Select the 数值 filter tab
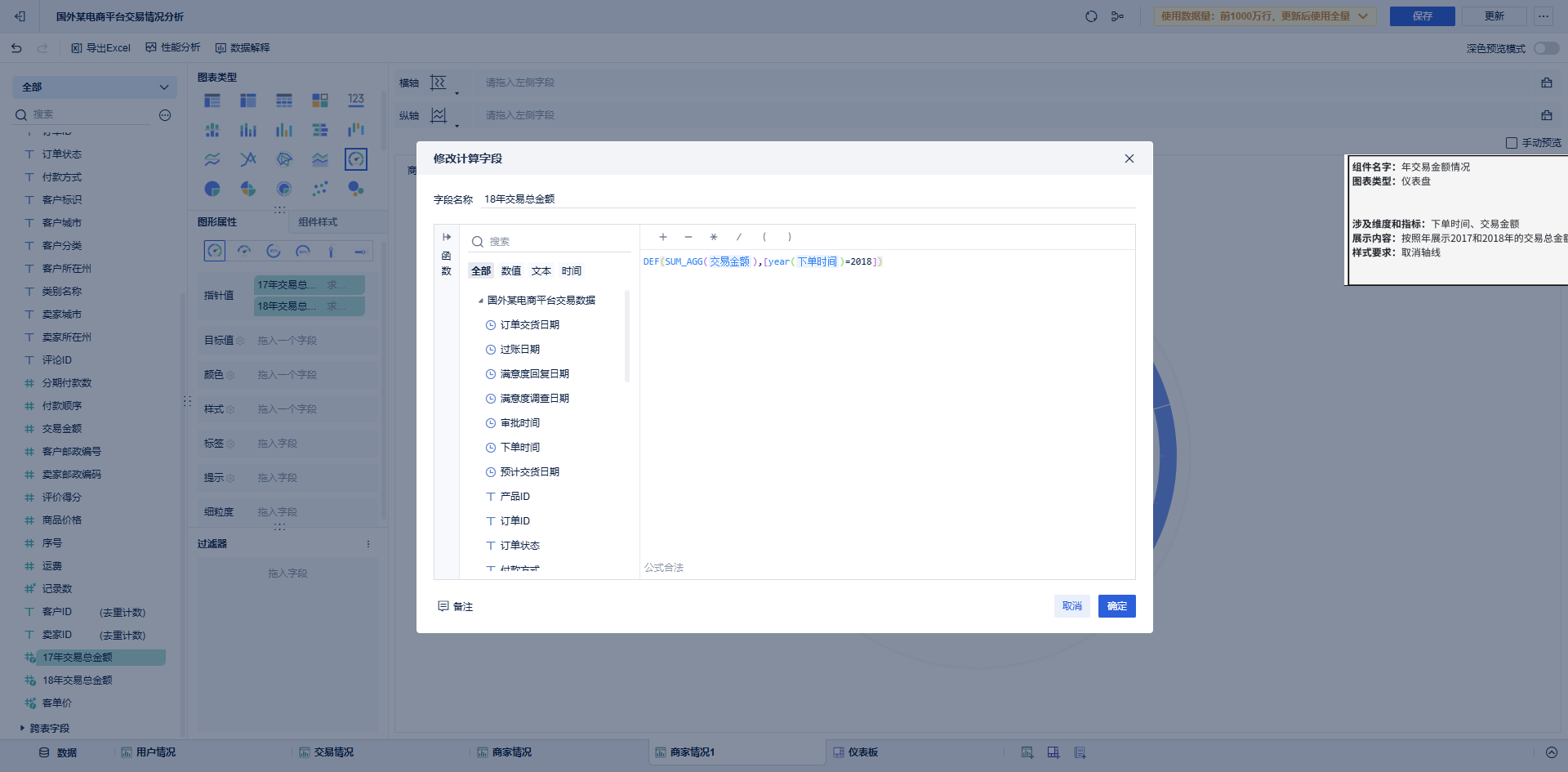 pyautogui.click(x=511, y=271)
